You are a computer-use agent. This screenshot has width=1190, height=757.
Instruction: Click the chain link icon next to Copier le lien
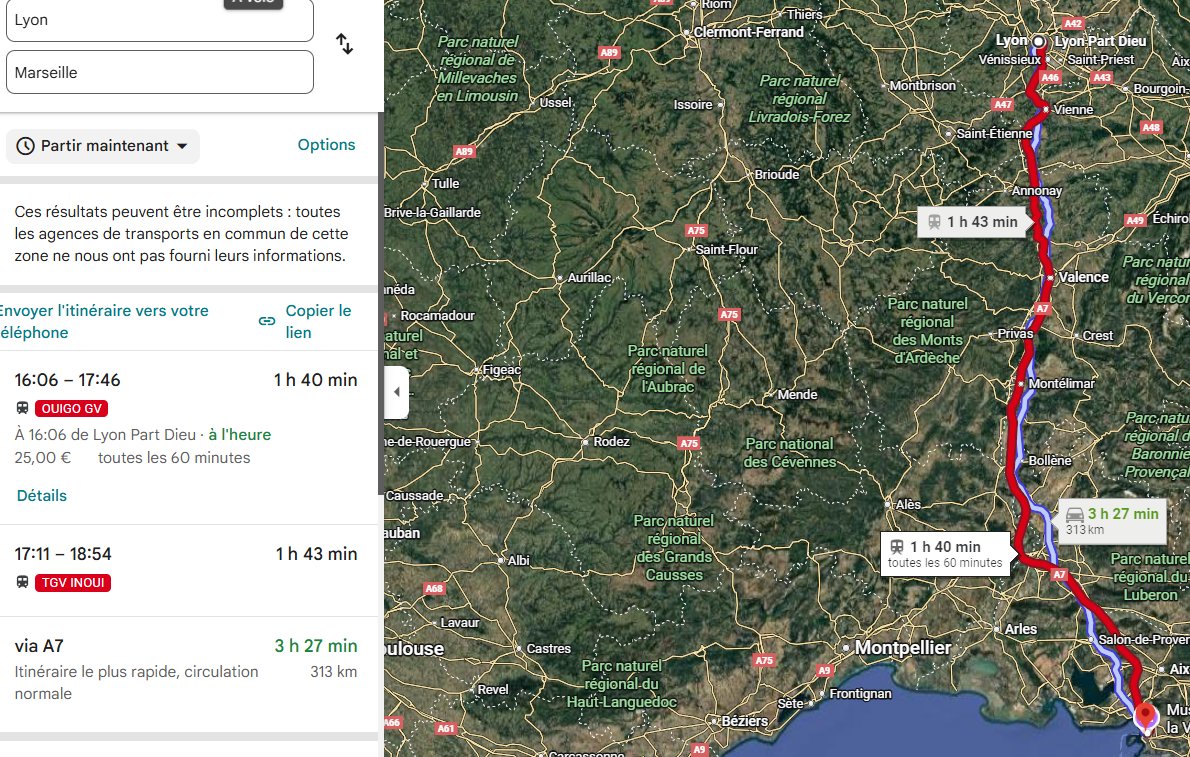pyautogui.click(x=267, y=321)
